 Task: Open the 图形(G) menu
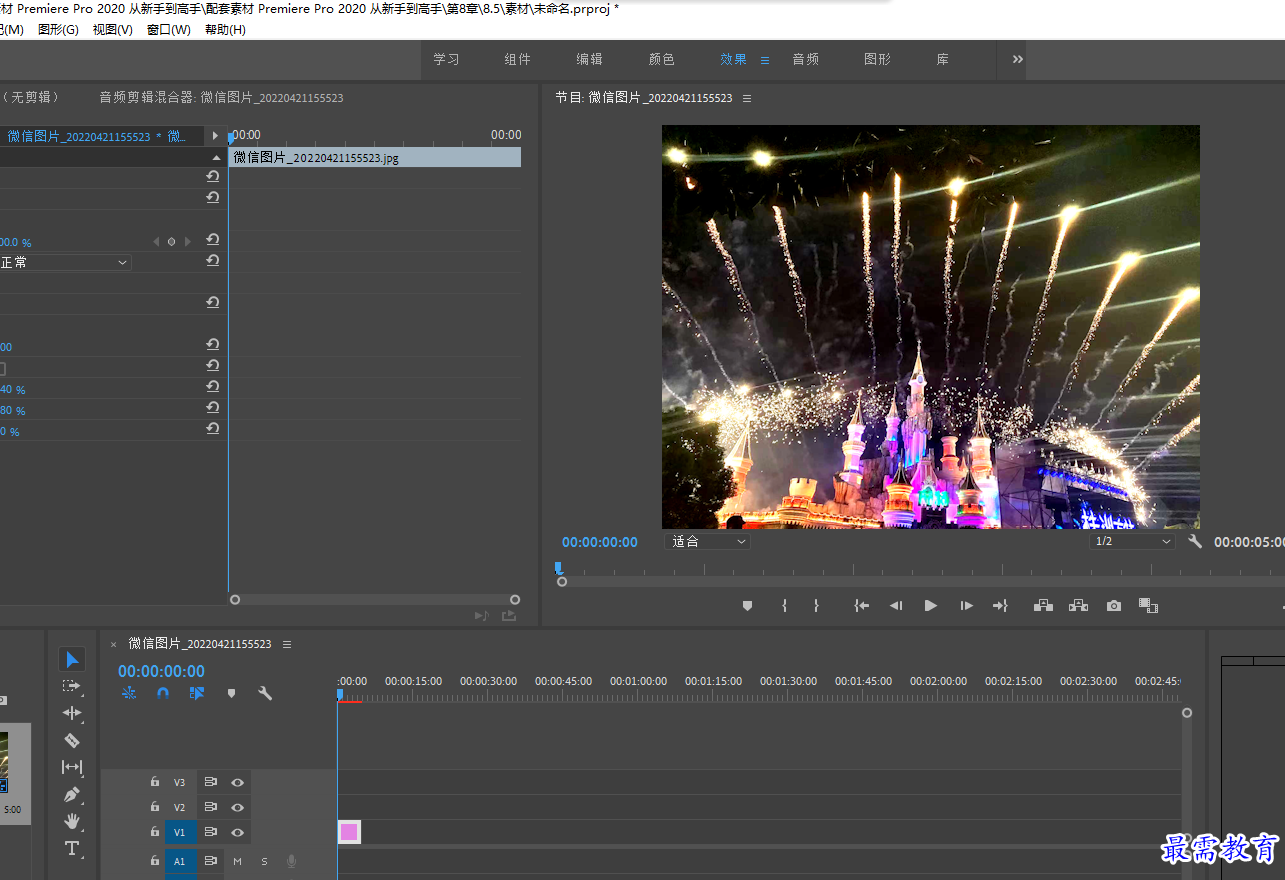(x=58, y=30)
